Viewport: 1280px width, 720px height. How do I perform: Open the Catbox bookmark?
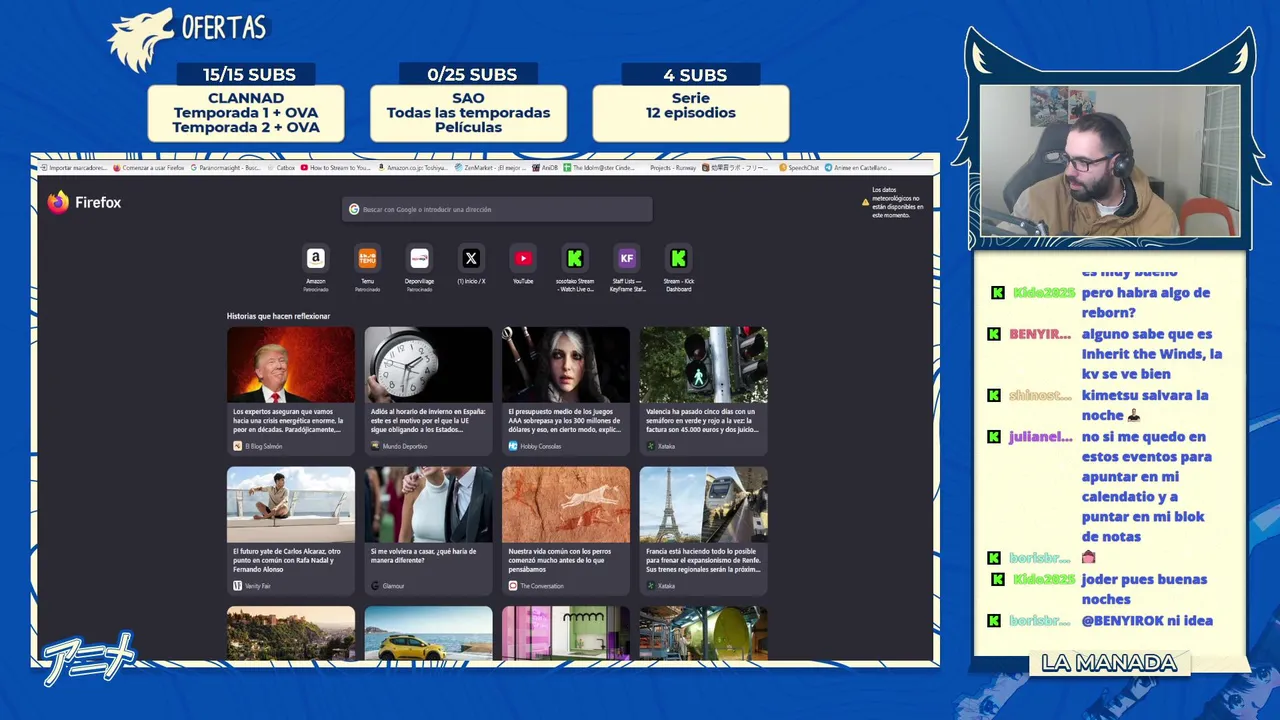[281, 168]
